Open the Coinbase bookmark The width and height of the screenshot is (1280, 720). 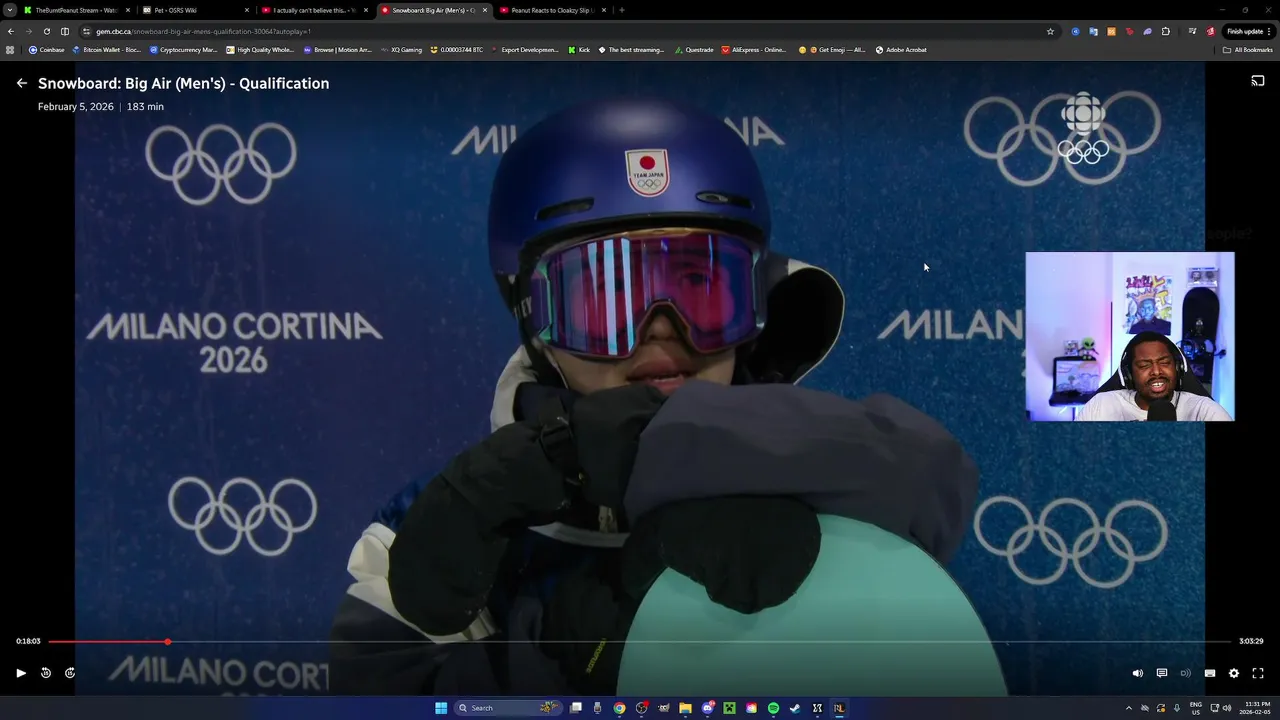click(46, 49)
